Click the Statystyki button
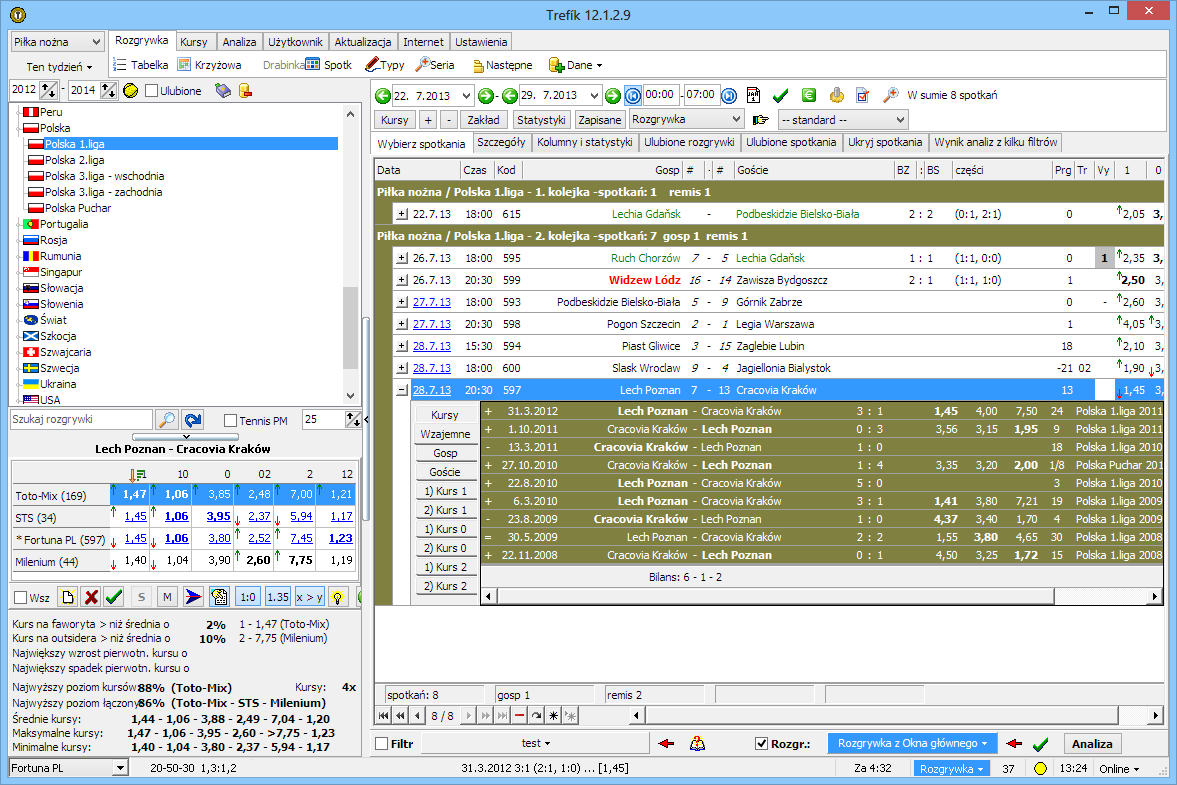 point(541,120)
